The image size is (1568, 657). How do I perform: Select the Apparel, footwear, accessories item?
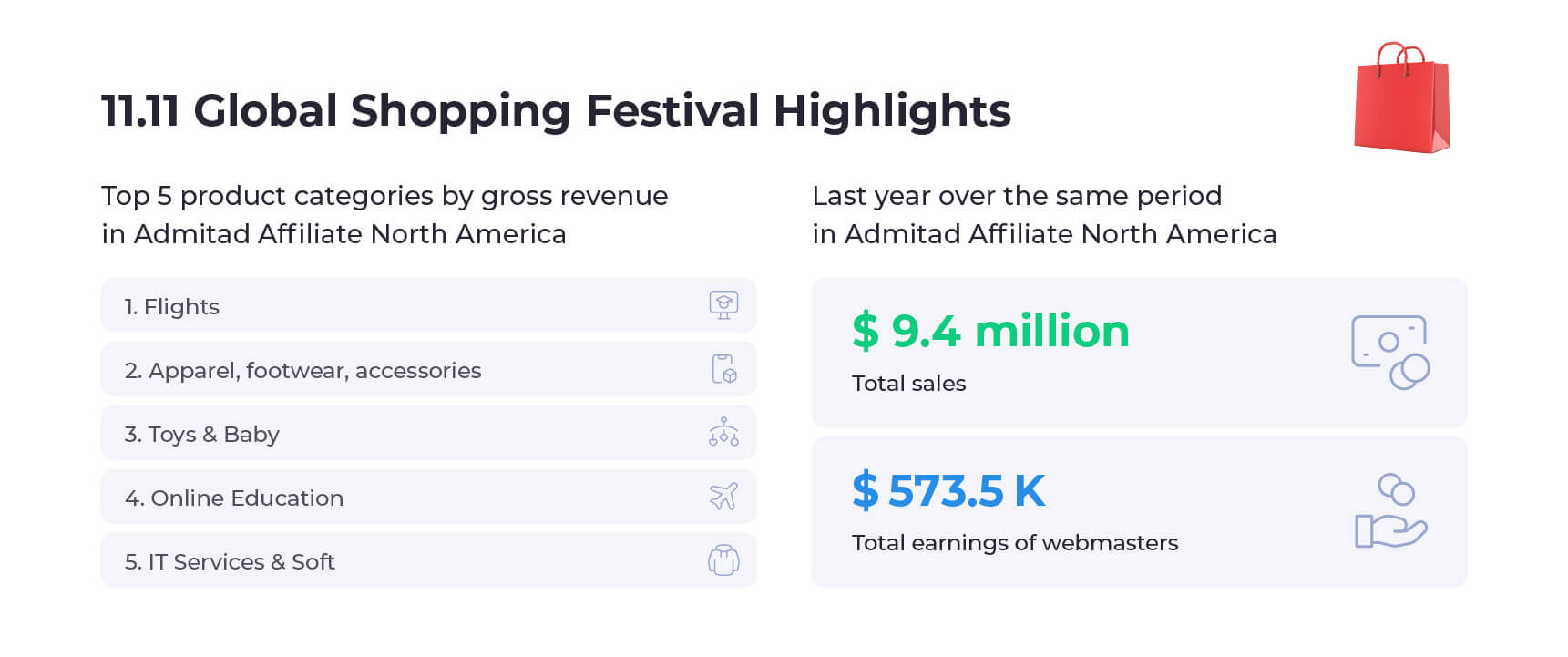point(428,369)
